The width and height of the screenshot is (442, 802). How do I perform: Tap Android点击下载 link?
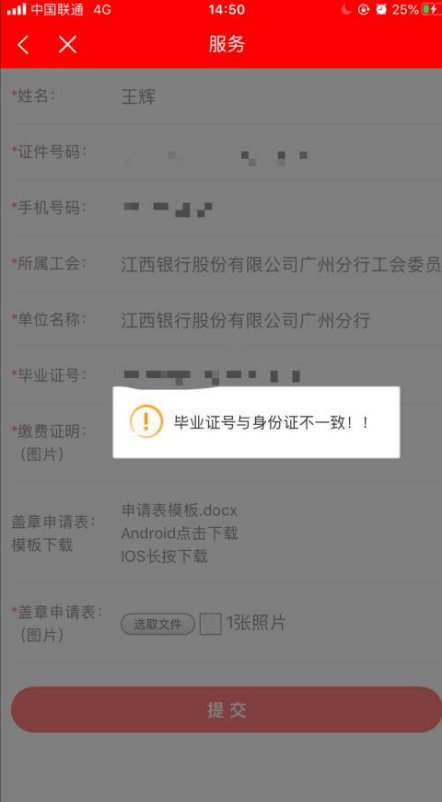coord(179,533)
